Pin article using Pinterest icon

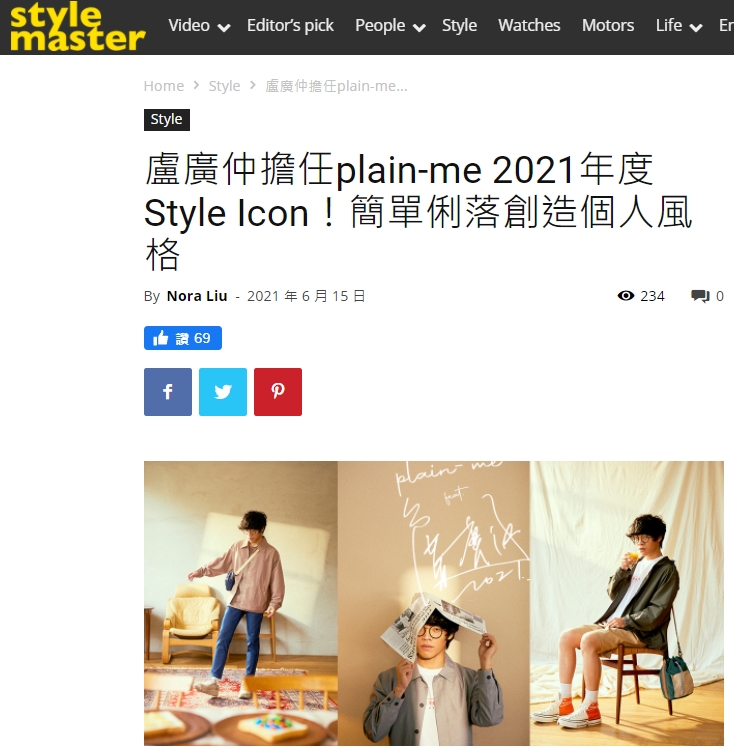[x=278, y=392]
